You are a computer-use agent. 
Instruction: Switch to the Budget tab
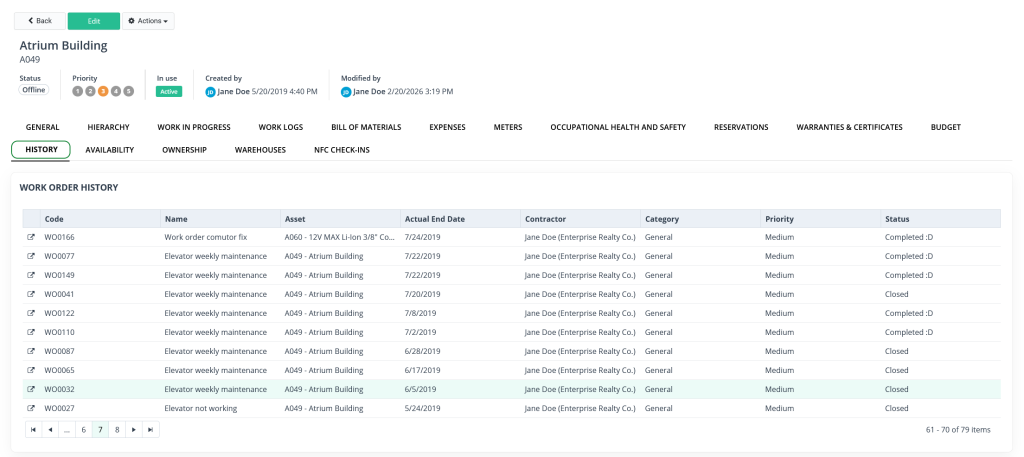coord(946,127)
